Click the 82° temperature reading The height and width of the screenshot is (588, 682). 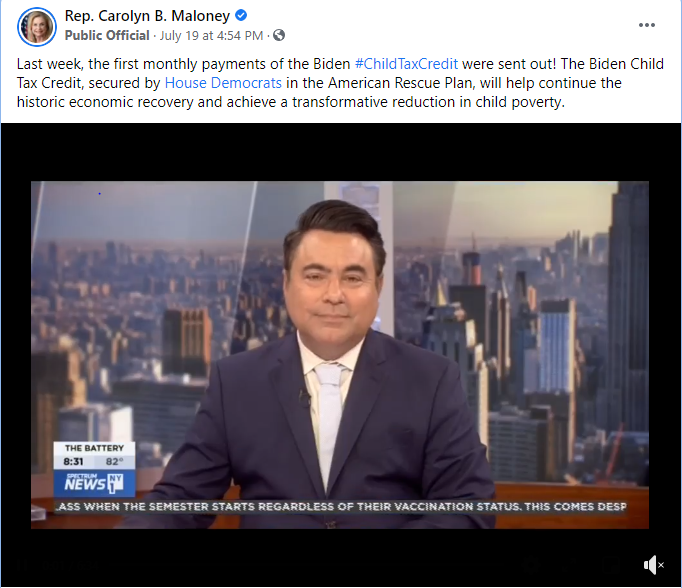coord(114,461)
